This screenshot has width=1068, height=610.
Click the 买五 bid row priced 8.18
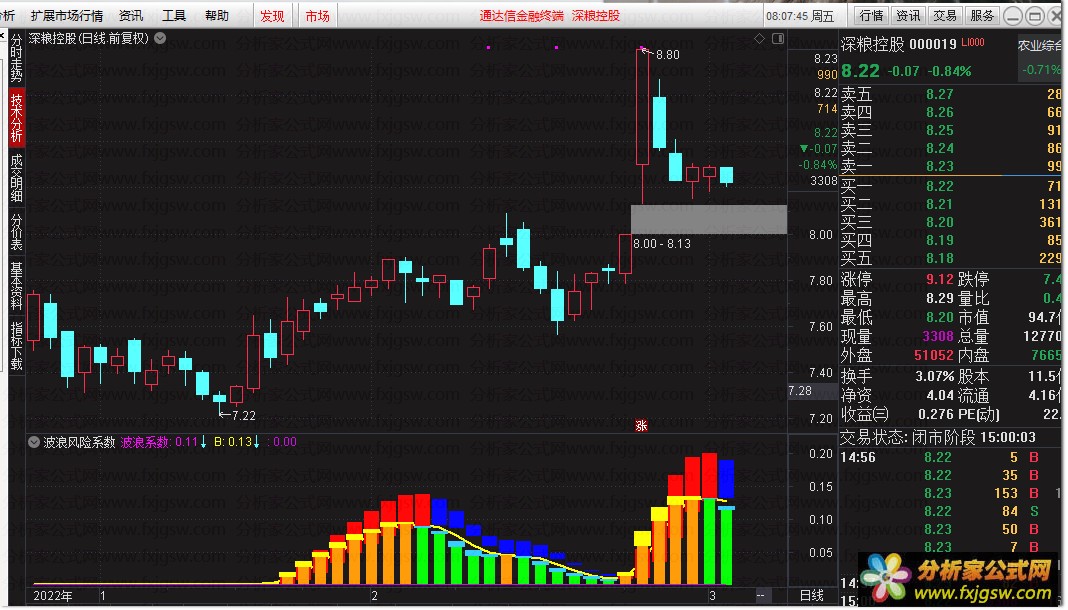click(951, 258)
